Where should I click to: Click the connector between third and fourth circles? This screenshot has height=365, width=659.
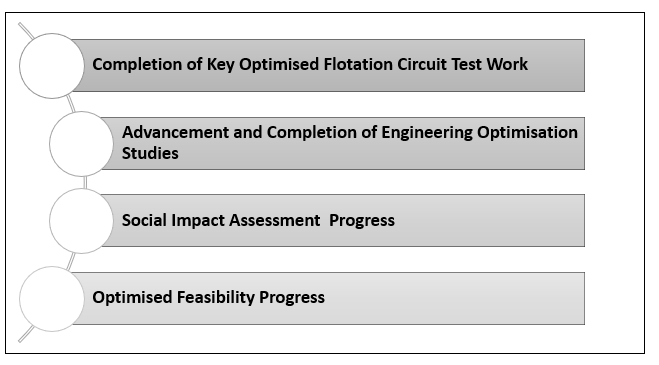71,261
